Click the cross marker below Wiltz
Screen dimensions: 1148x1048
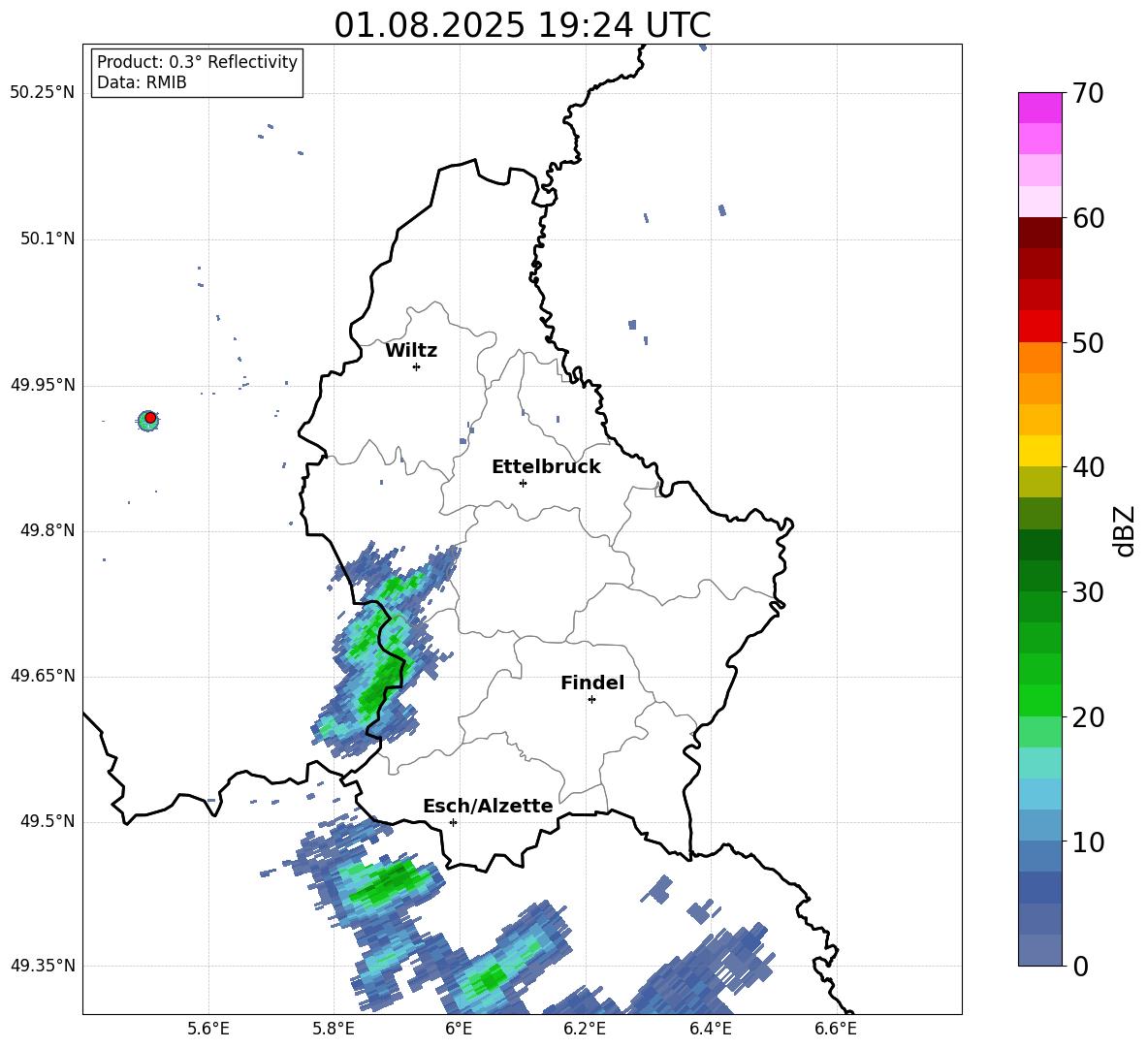[417, 366]
